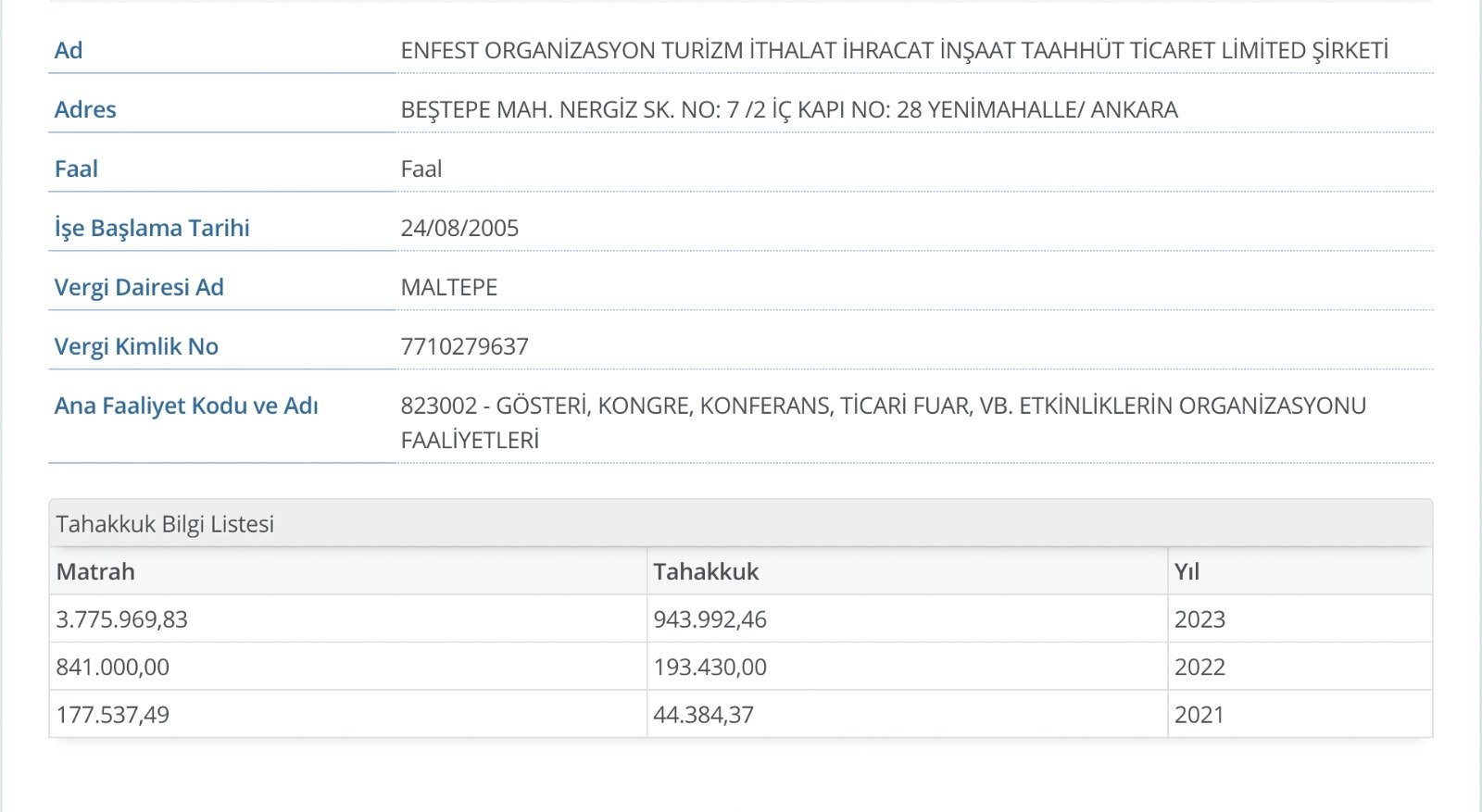Screen dimensions: 1482x812
Task: Click the 'Adres' field label
Action: click(x=85, y=109)
